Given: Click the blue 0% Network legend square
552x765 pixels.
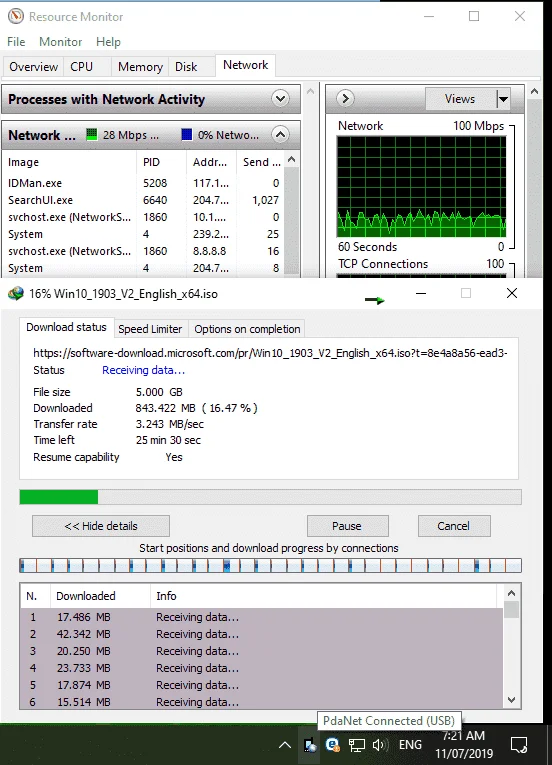Looking at the screenshot, I should [x=186, y=134].
